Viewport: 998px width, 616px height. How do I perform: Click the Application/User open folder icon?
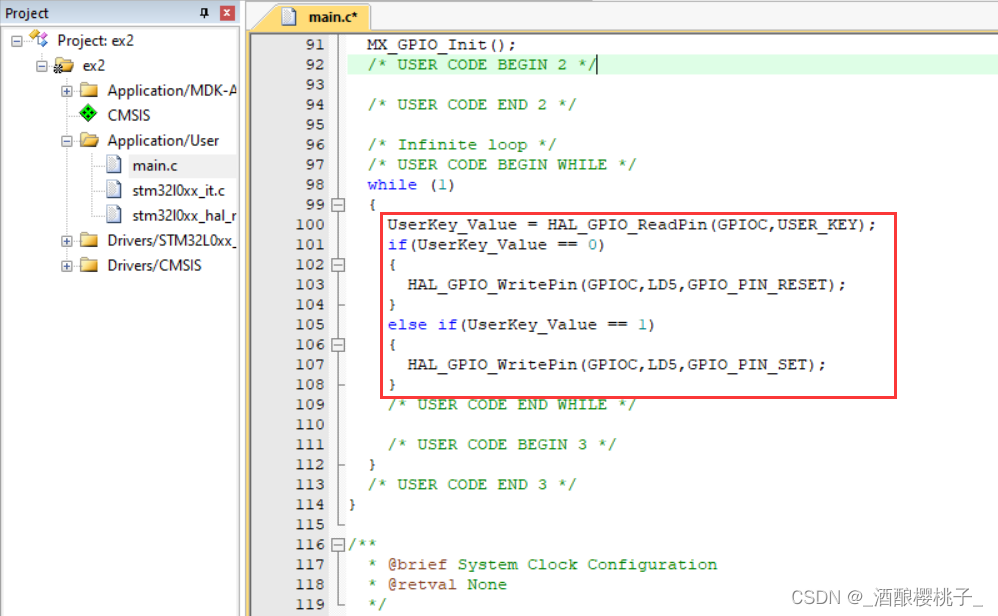tap(89, 140)
